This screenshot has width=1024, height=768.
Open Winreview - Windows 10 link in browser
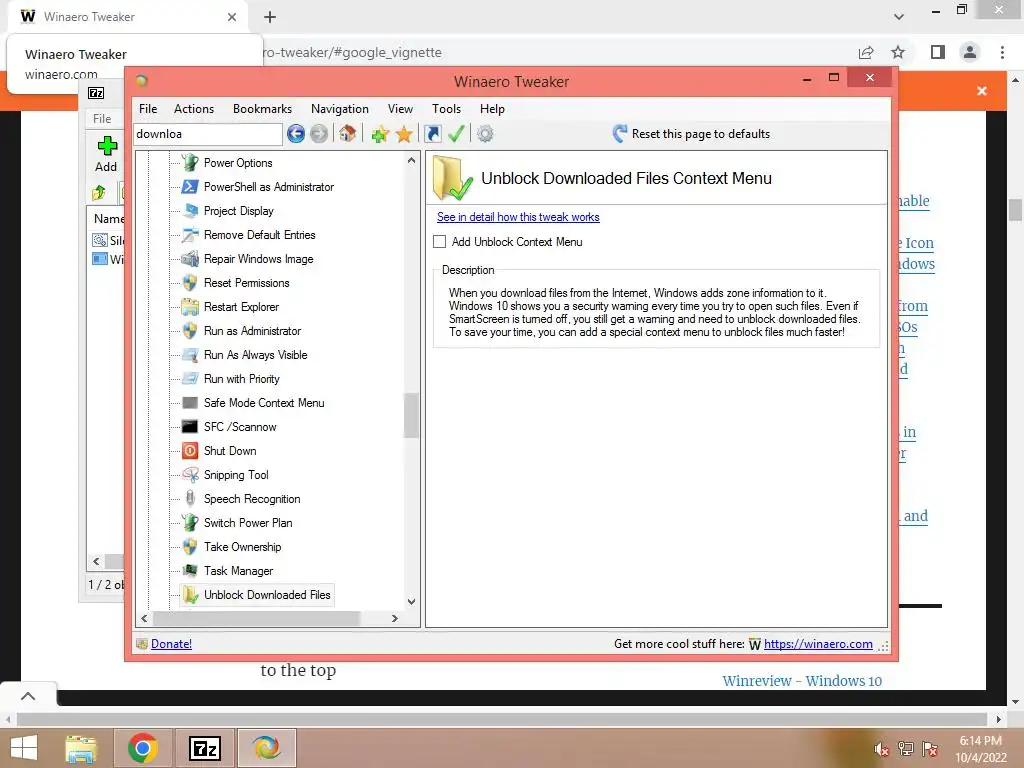[802, 680]
